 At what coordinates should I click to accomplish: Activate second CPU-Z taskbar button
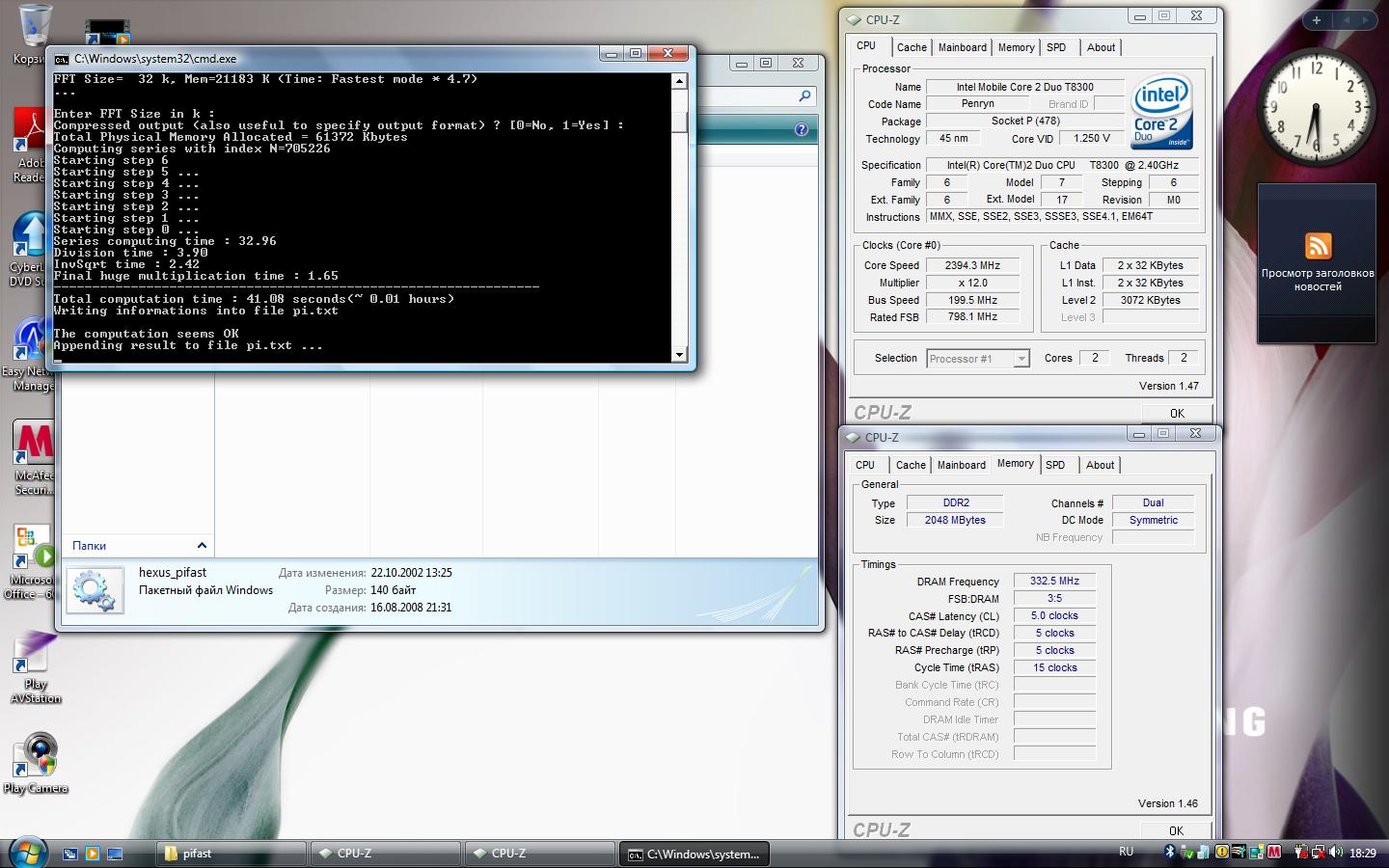(540, 854)
